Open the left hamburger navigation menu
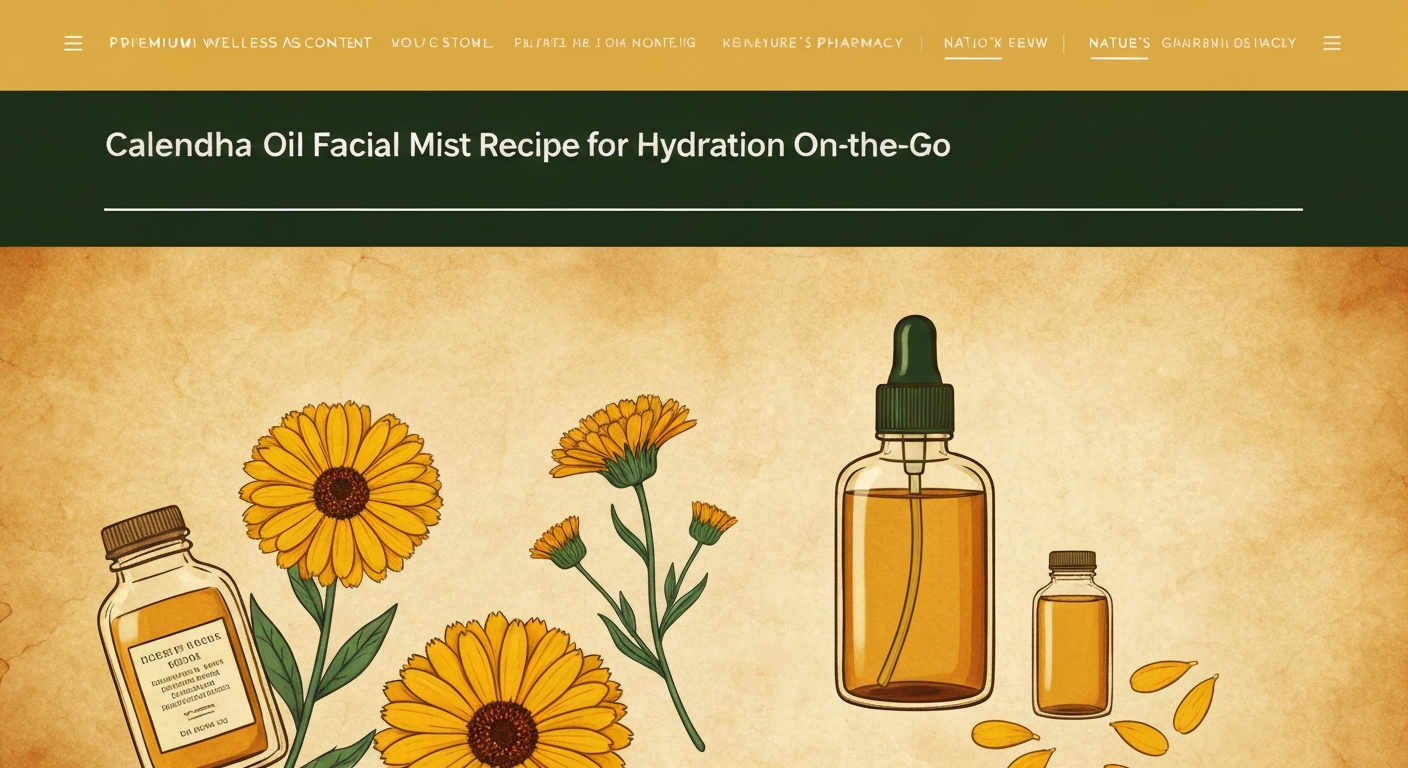1408x768 pixels. pos(73,43)
